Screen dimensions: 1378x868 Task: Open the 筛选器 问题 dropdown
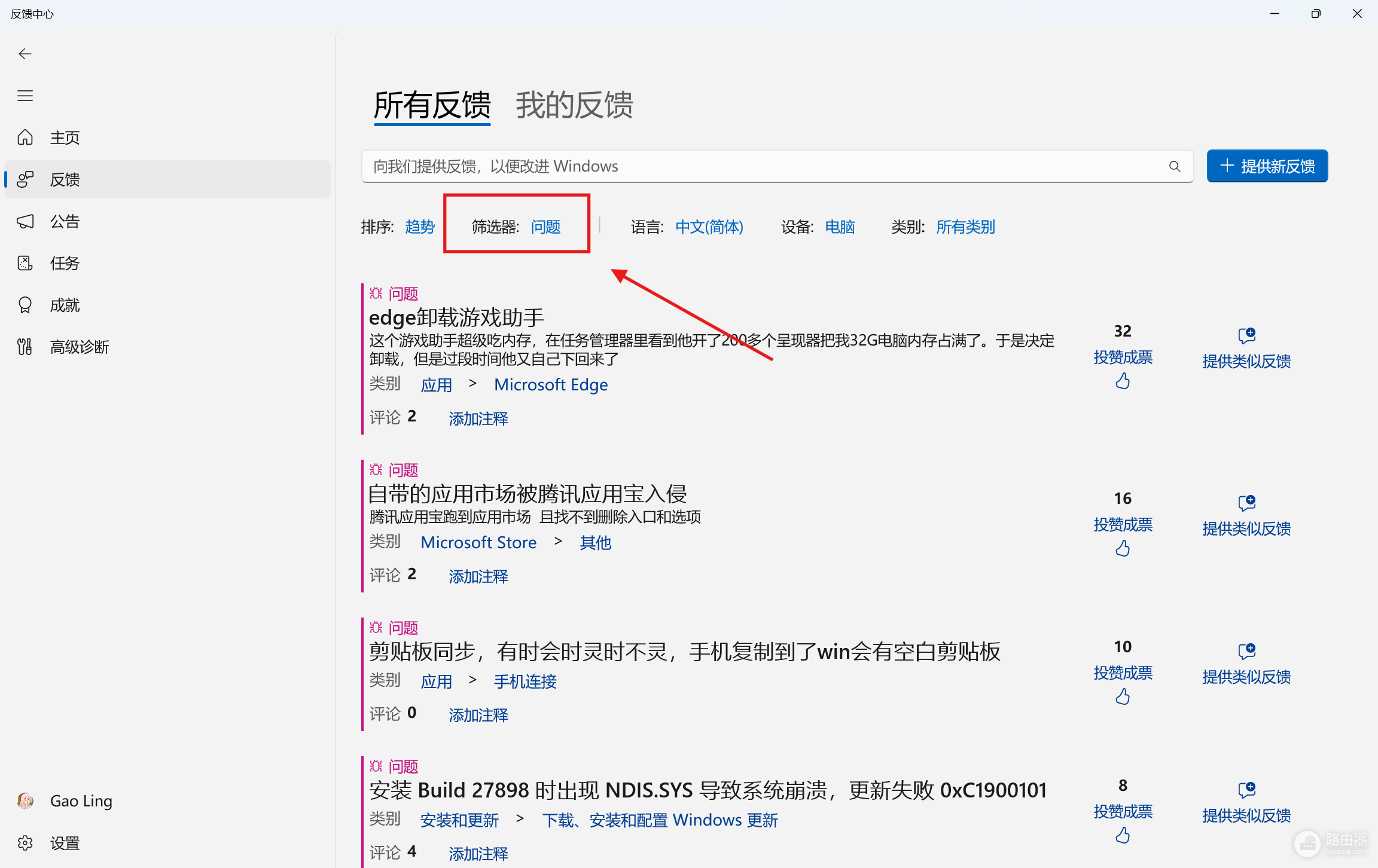coord(545,227)
